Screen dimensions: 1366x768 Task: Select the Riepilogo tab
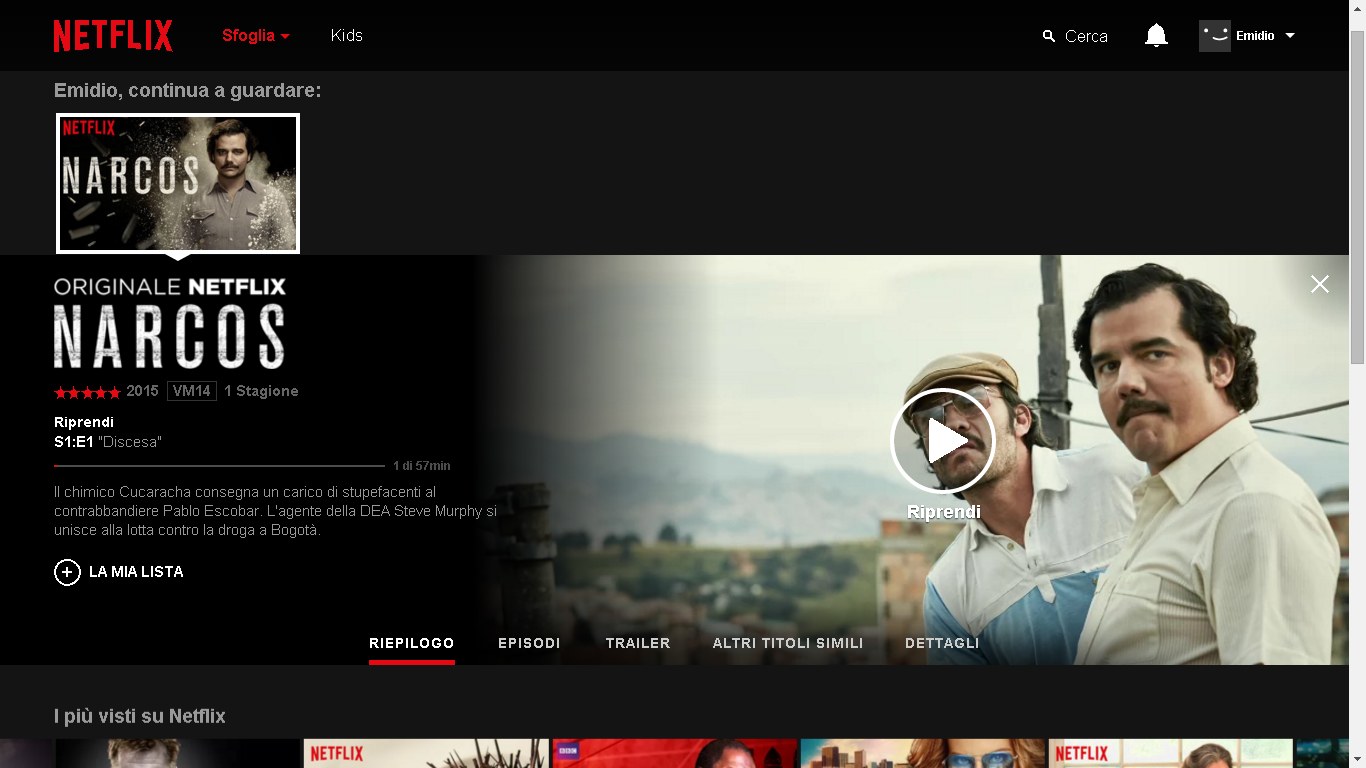point(412,643)
